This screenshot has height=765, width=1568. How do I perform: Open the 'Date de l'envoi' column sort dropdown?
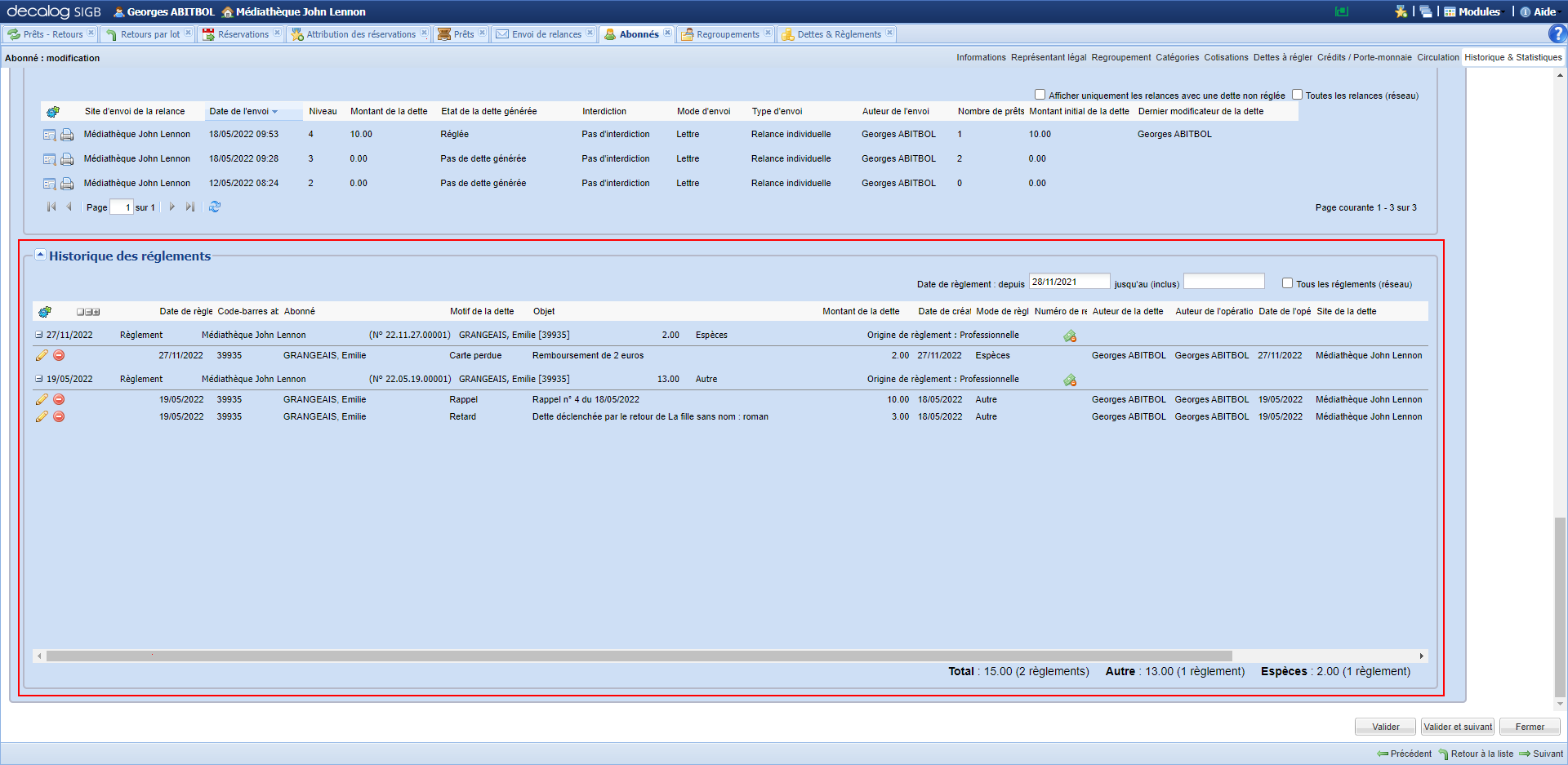[x=275, y=112]
